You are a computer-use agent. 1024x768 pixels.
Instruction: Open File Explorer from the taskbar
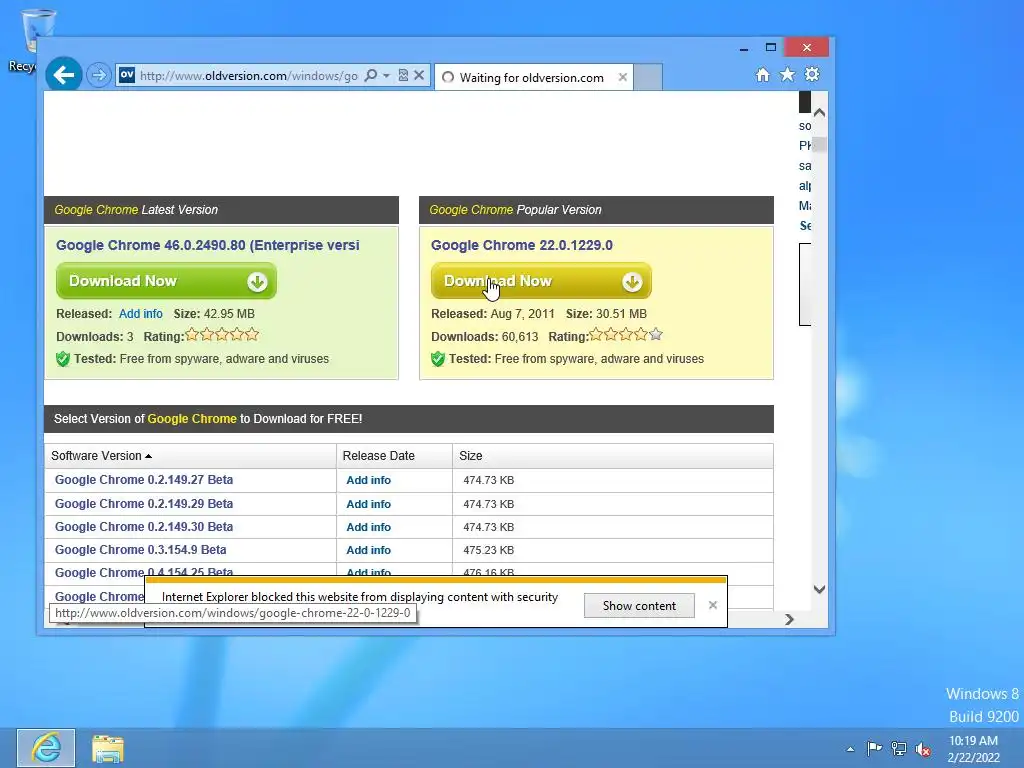tap(108, 748)
